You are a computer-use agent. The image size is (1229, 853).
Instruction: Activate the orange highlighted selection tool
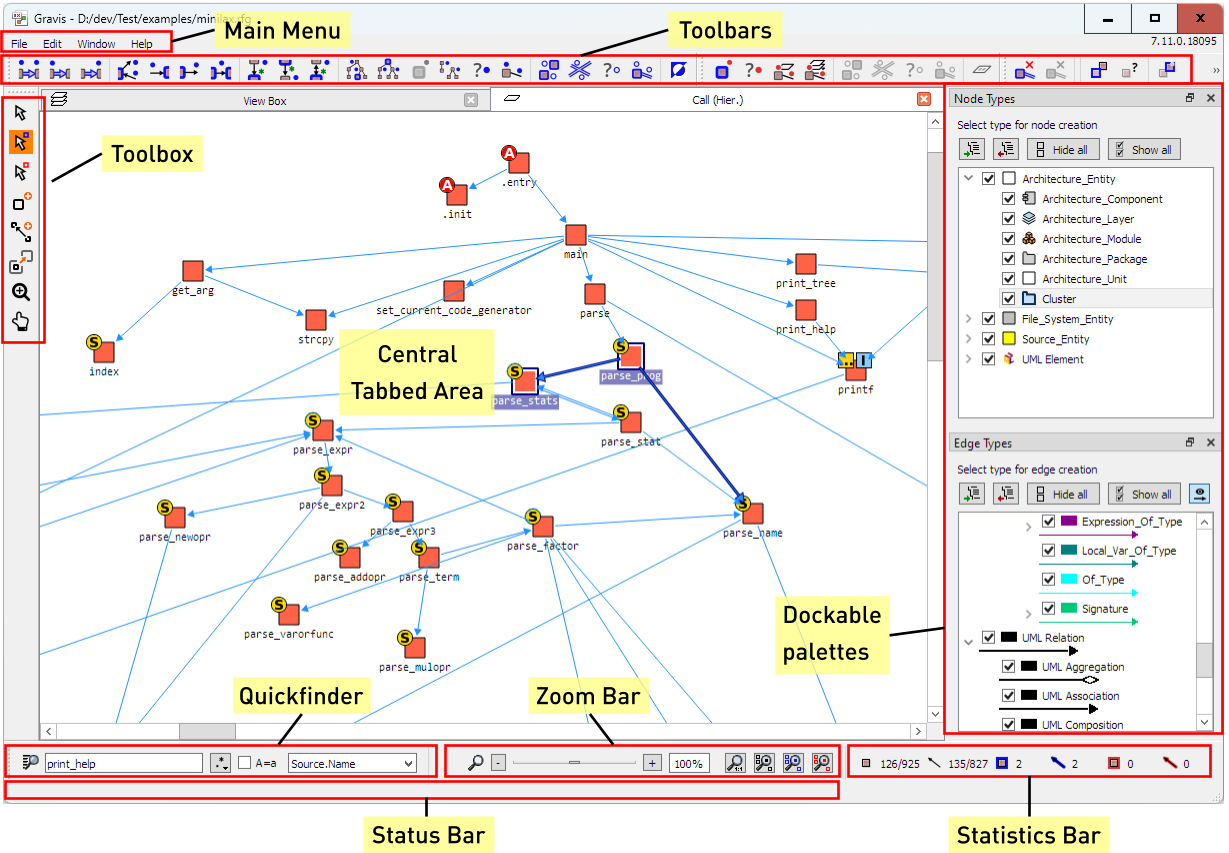pos(21,141)
